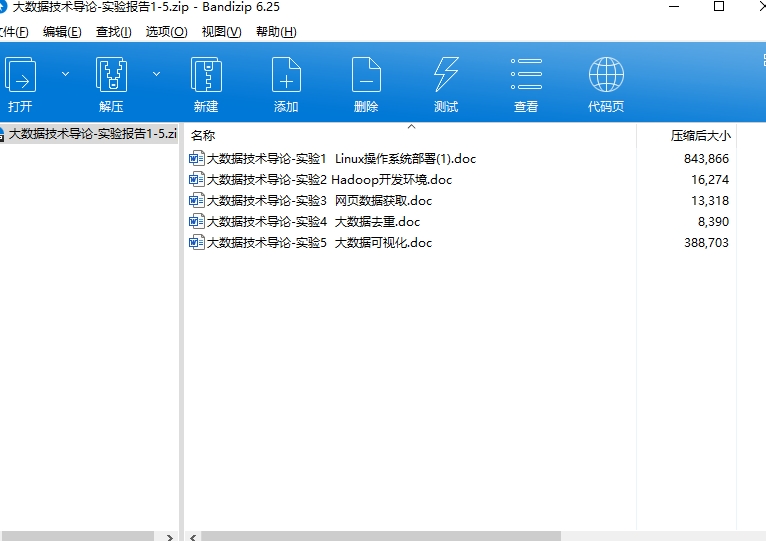The image size is (766, 541).
Task: Click the Word icon of 实验4 file
Action: [x=196, y=221]
